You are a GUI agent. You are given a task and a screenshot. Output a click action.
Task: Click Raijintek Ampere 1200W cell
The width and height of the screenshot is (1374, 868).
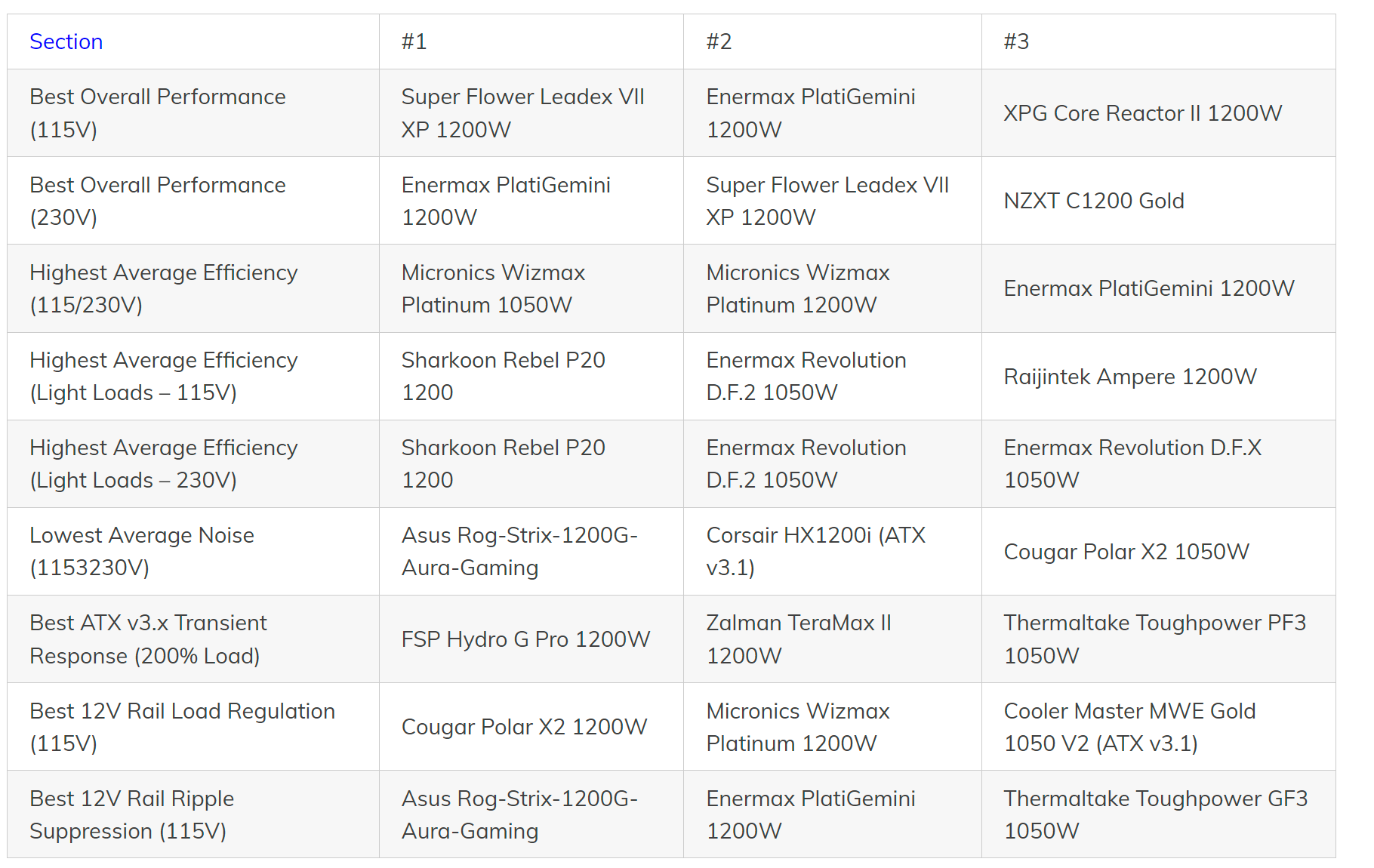(x=1129, y=377)
